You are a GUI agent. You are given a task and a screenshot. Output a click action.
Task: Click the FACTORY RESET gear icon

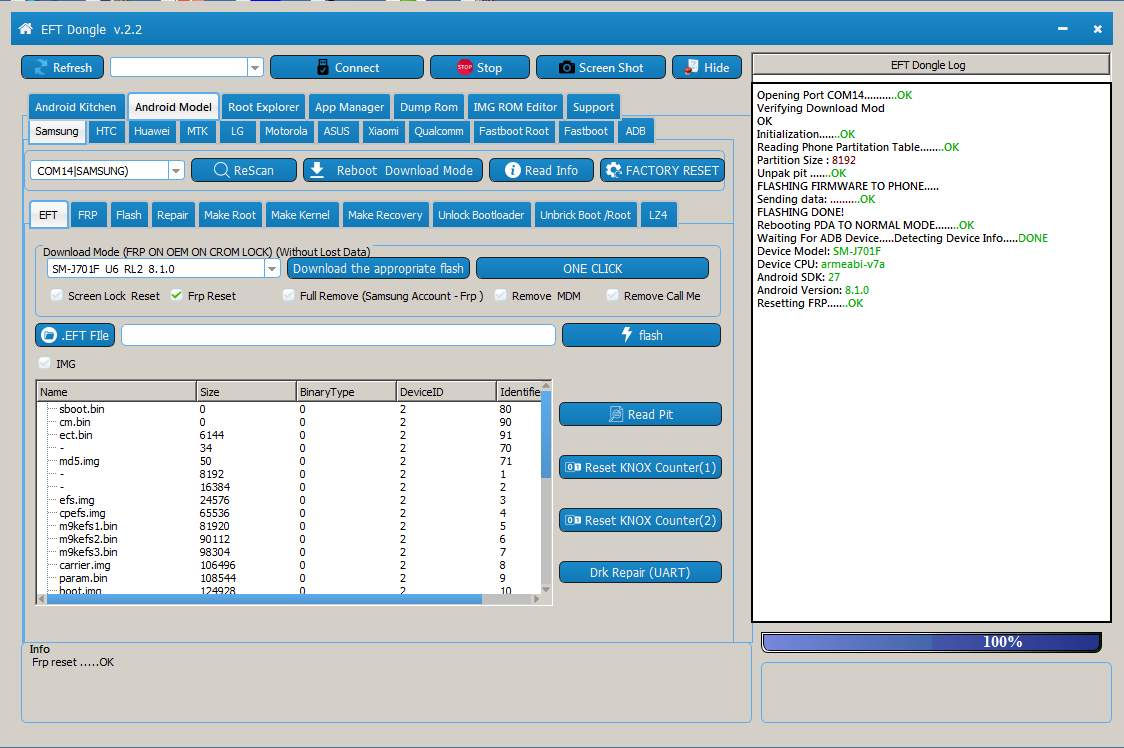tap(614, 170)
